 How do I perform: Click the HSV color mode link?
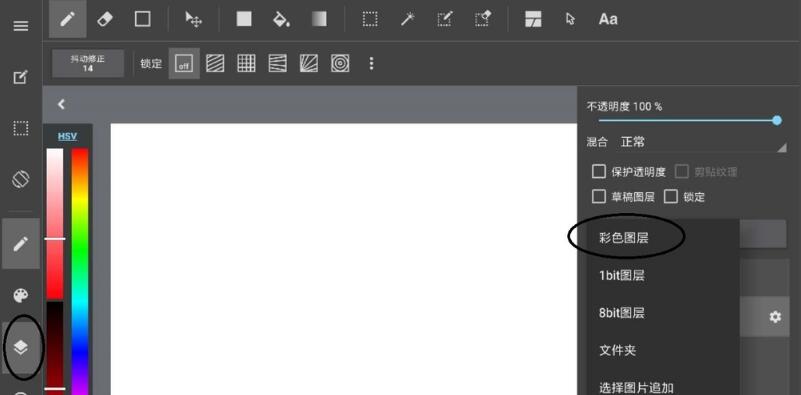pyautogui.click(x=67, y=136)
